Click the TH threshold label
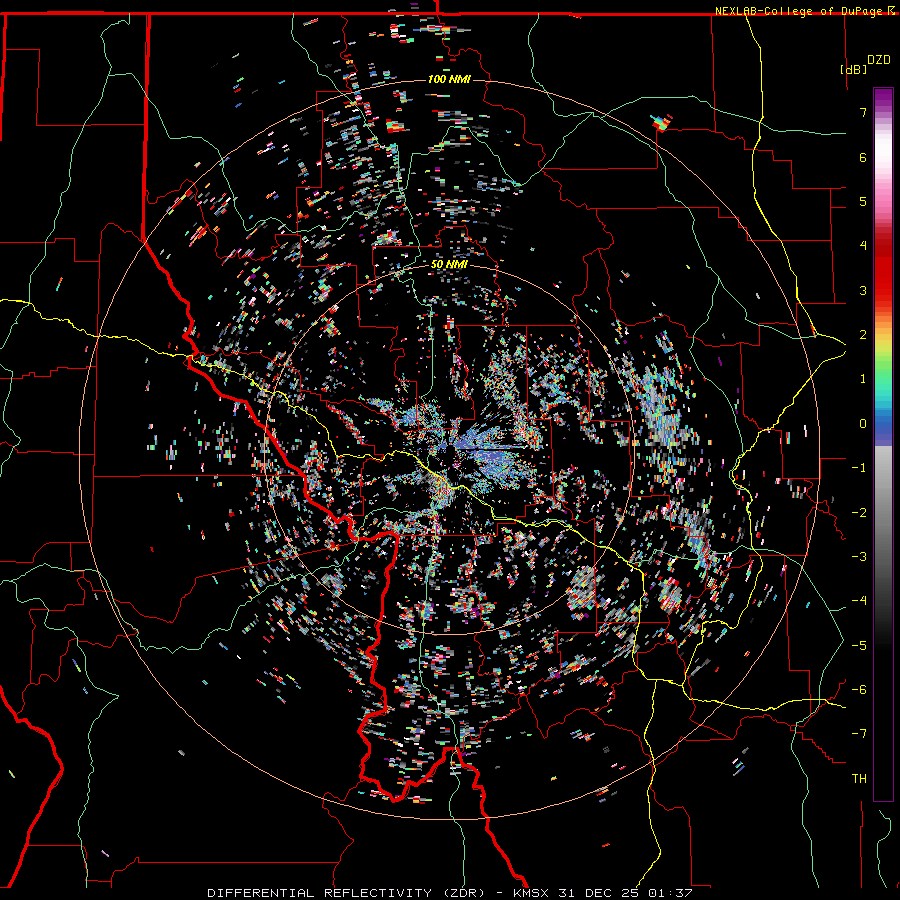The width and height of the screenshot is (900, 900). pos(859,779)
